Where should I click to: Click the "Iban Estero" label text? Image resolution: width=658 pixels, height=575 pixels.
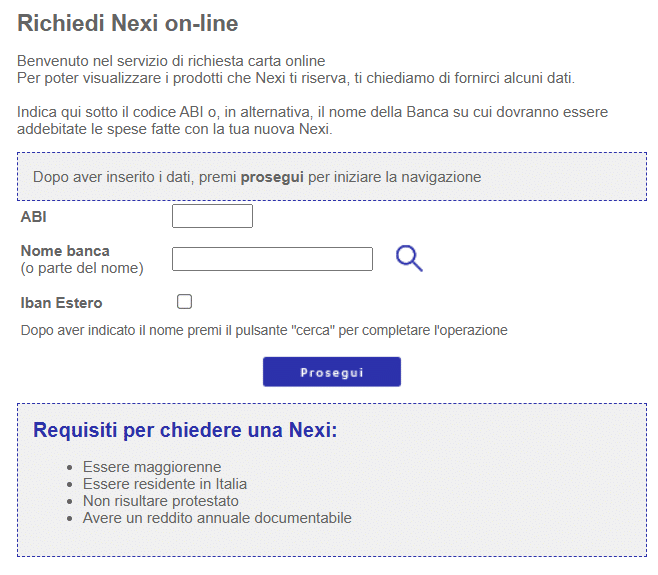point(61,303)
